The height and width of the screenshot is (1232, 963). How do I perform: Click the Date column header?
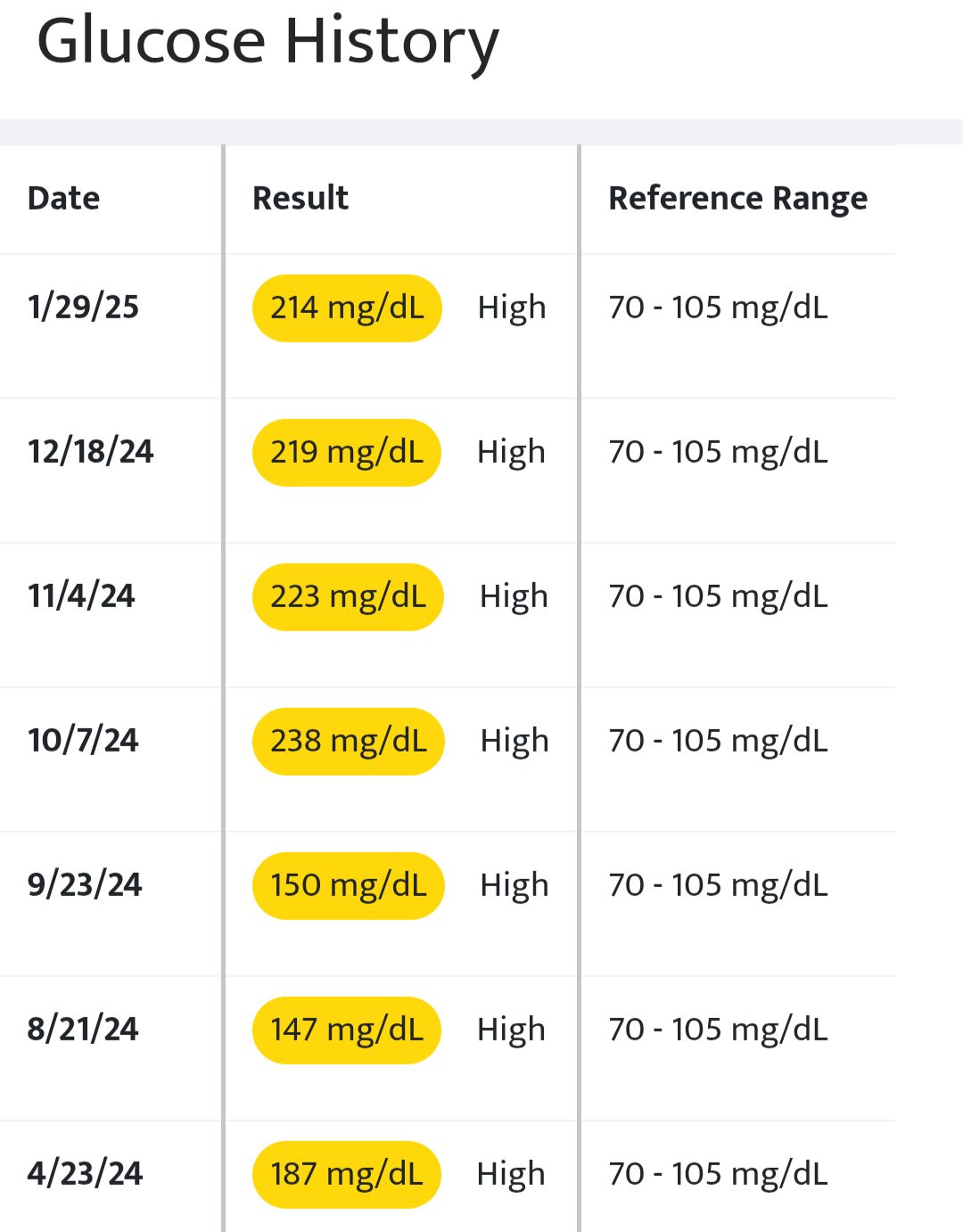click(x=63, y=198)
